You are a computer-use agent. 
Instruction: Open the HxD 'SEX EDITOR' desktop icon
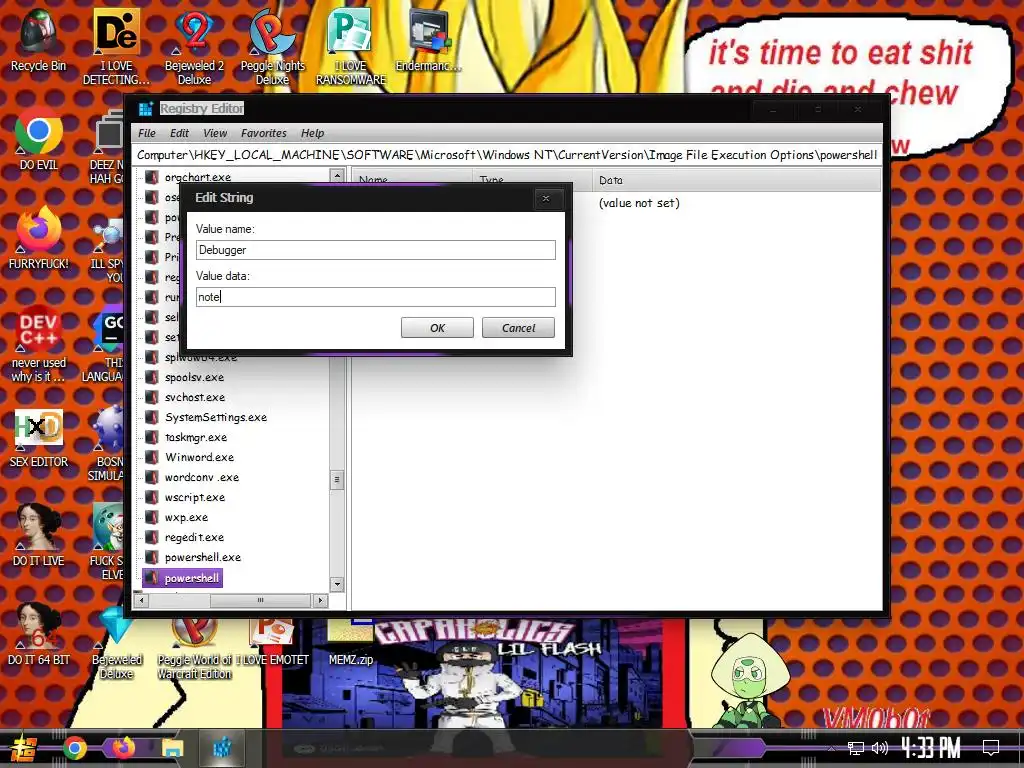click(39, 438)
